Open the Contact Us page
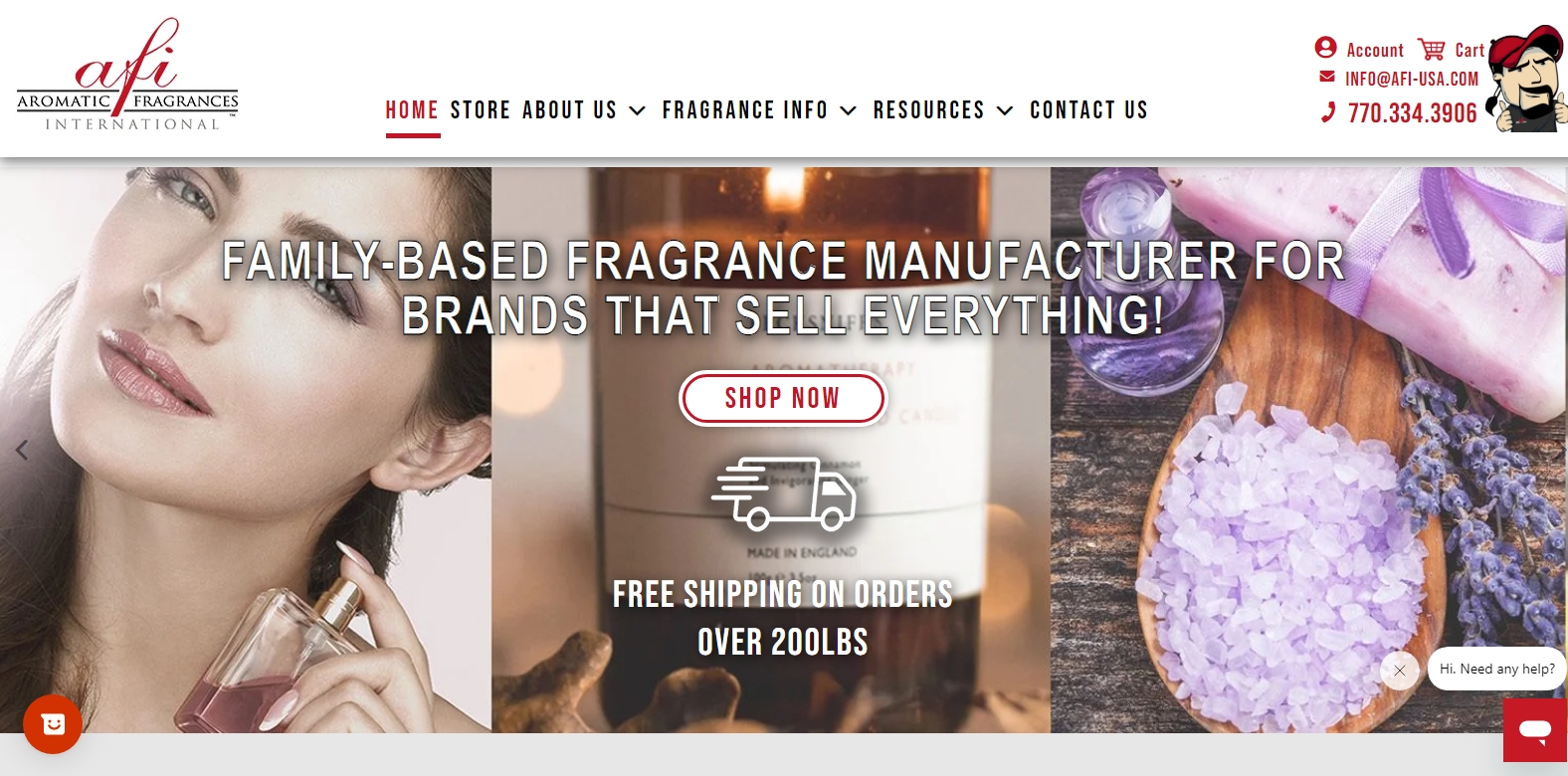The image size is (1568, 776). point(1088,110)
